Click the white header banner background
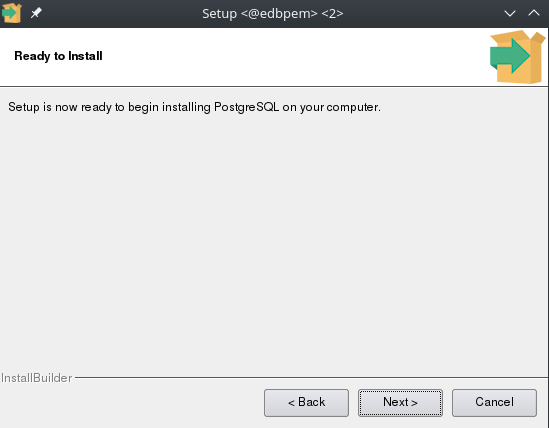The height and width of the screenshot is (428, 549). pyautogui.click(x=280, y=57)
